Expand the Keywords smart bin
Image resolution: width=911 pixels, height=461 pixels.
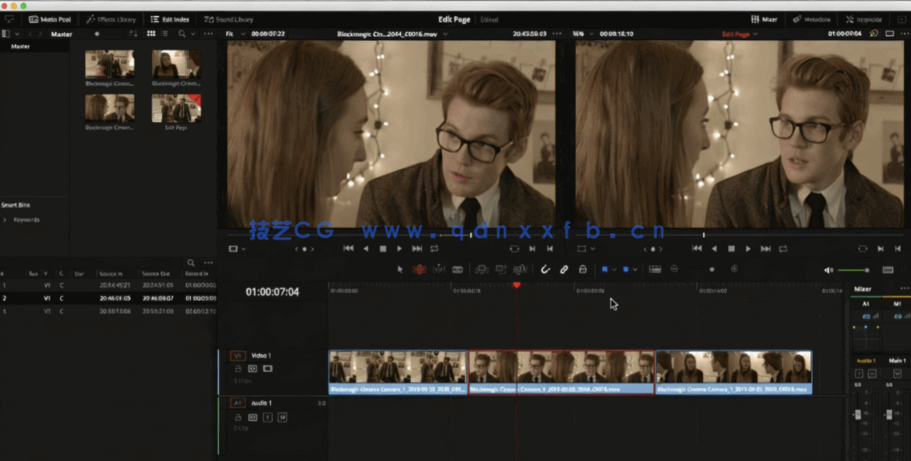(5, 220)
